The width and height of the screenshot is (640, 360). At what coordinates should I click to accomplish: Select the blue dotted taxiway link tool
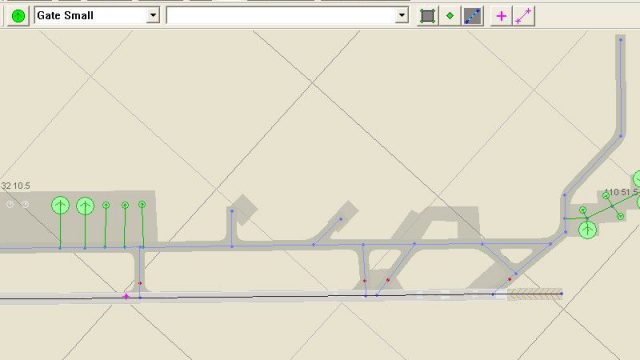tap(472, 16)
